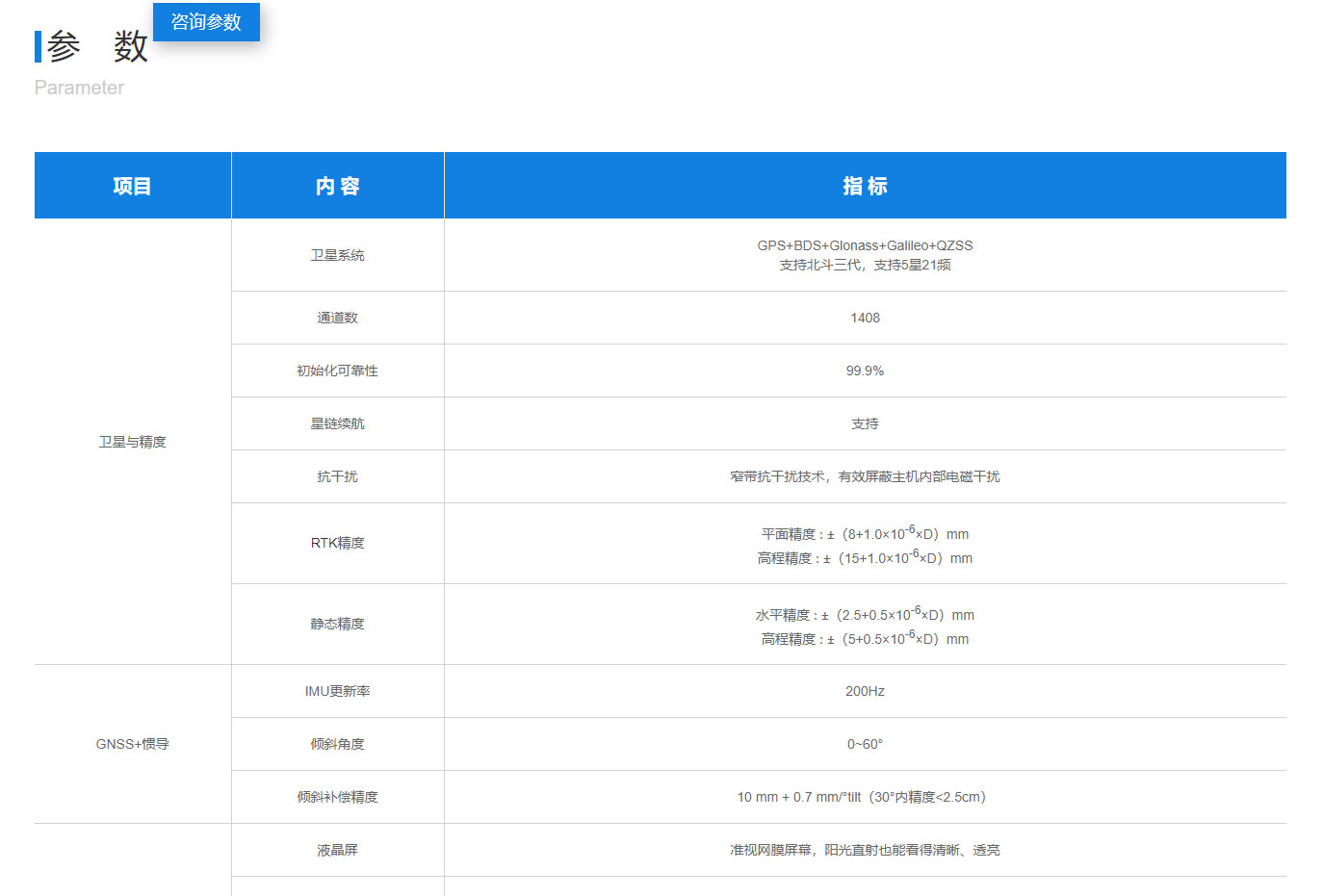Select the 内容 column header

337,186
